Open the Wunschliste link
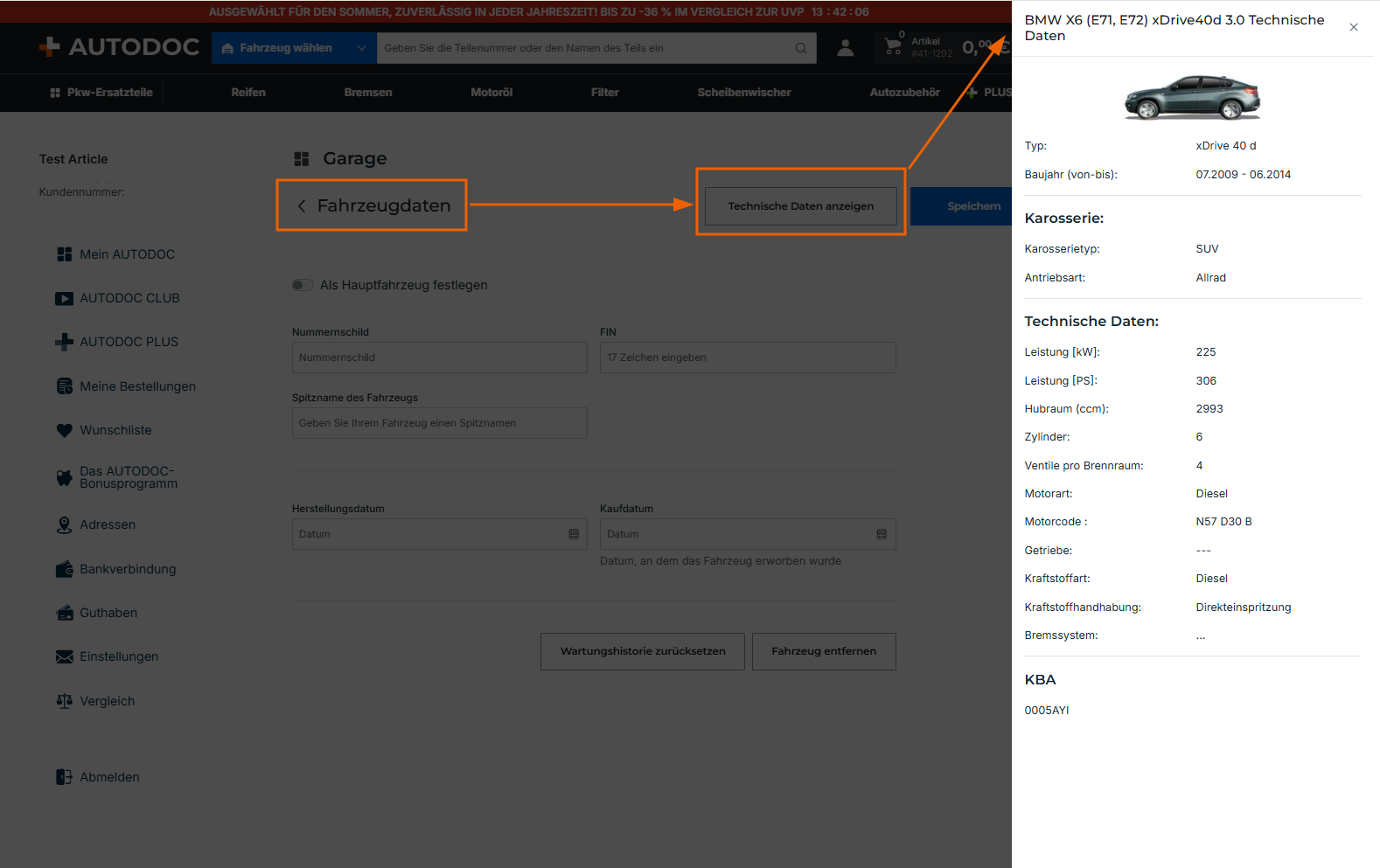1380x868 pixels. tap(115, 430)
